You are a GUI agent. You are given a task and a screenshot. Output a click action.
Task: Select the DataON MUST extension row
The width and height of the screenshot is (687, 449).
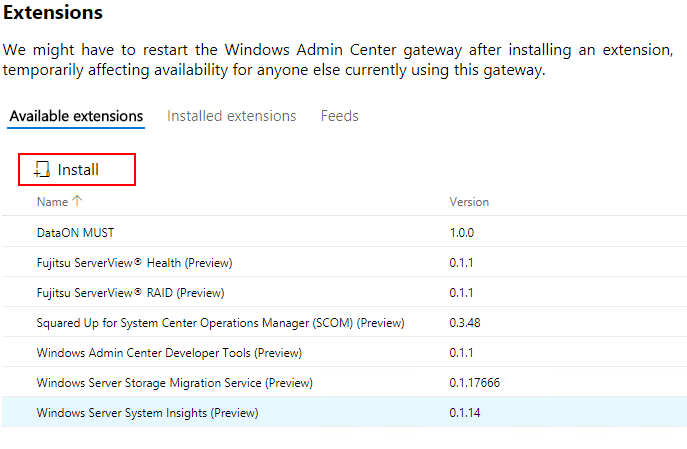pyautogui.click(x=74, y=232)
